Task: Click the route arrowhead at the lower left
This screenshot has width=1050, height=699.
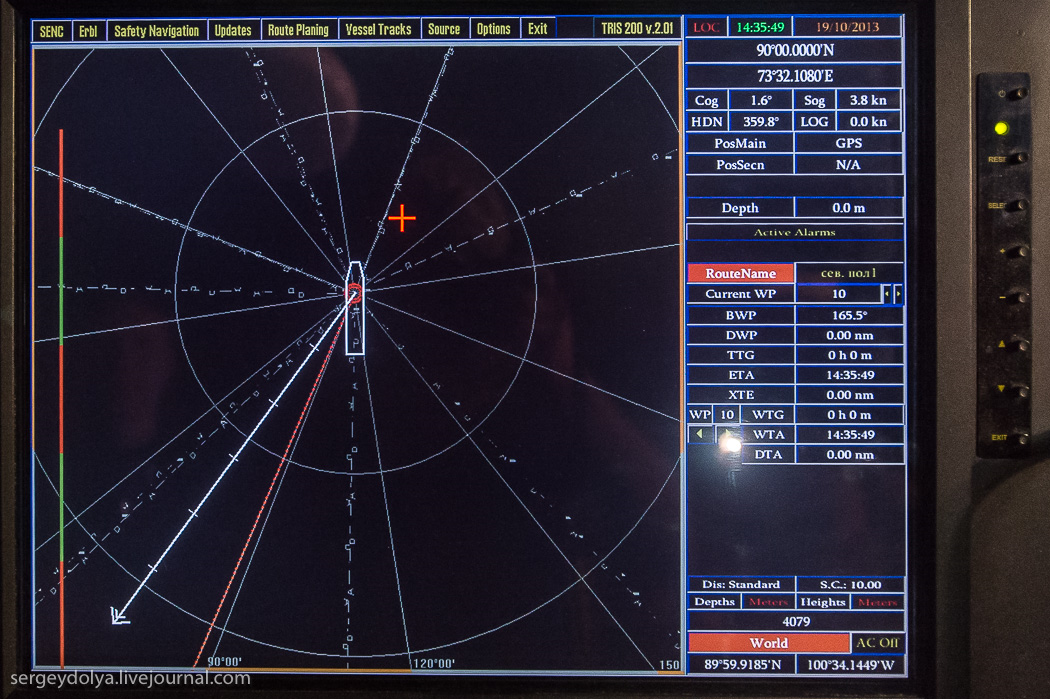Action: point(119,614)
